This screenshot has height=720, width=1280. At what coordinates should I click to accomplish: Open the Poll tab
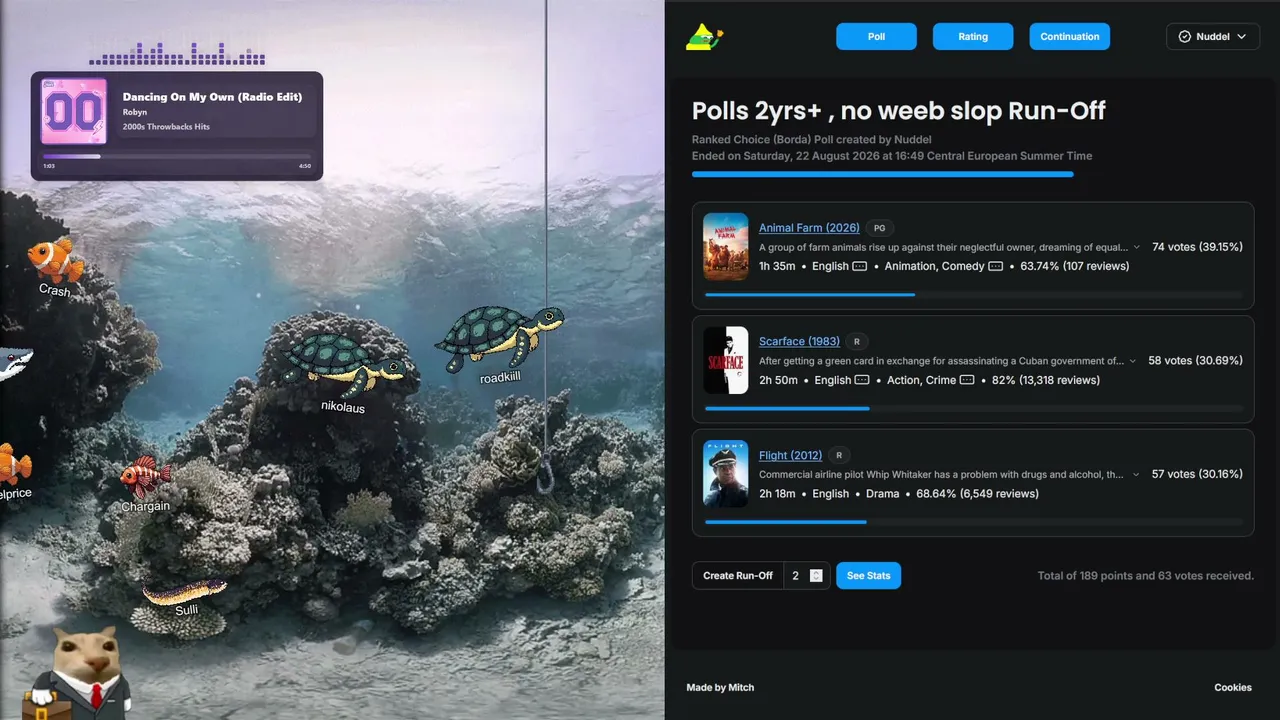click(x=876, y=37)
